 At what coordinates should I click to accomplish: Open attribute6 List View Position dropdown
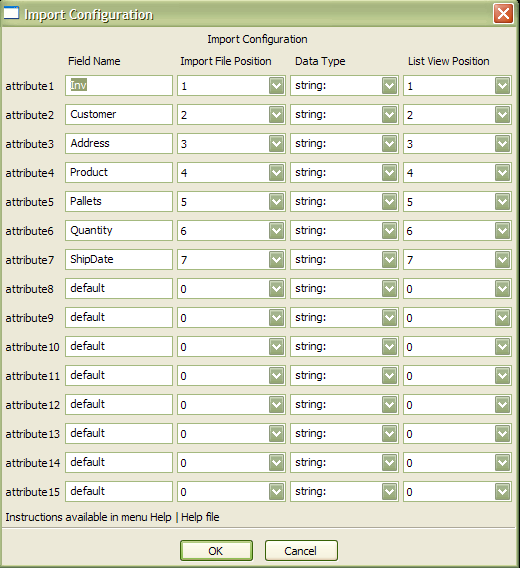(502, 231)
